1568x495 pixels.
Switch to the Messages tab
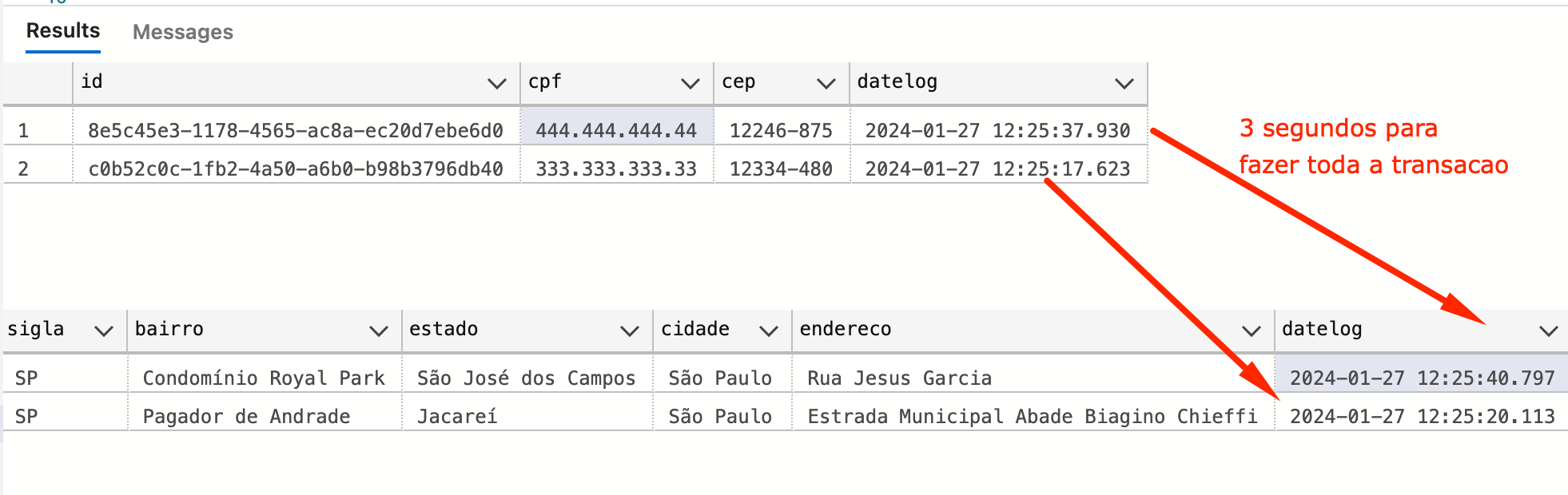click(x=183, y=32)
